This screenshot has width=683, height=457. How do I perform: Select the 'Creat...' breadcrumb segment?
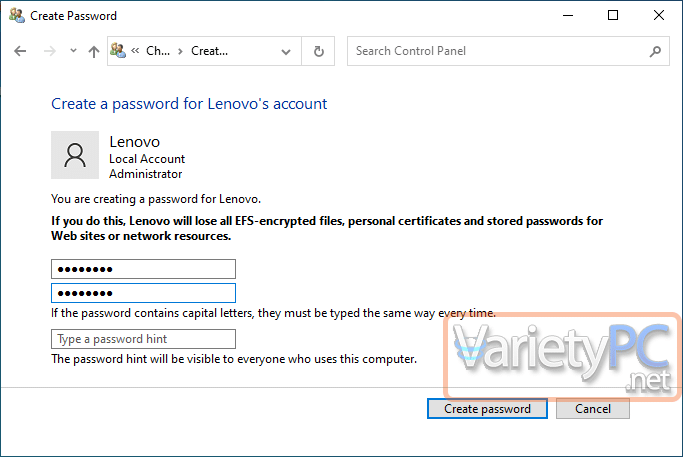210,51
